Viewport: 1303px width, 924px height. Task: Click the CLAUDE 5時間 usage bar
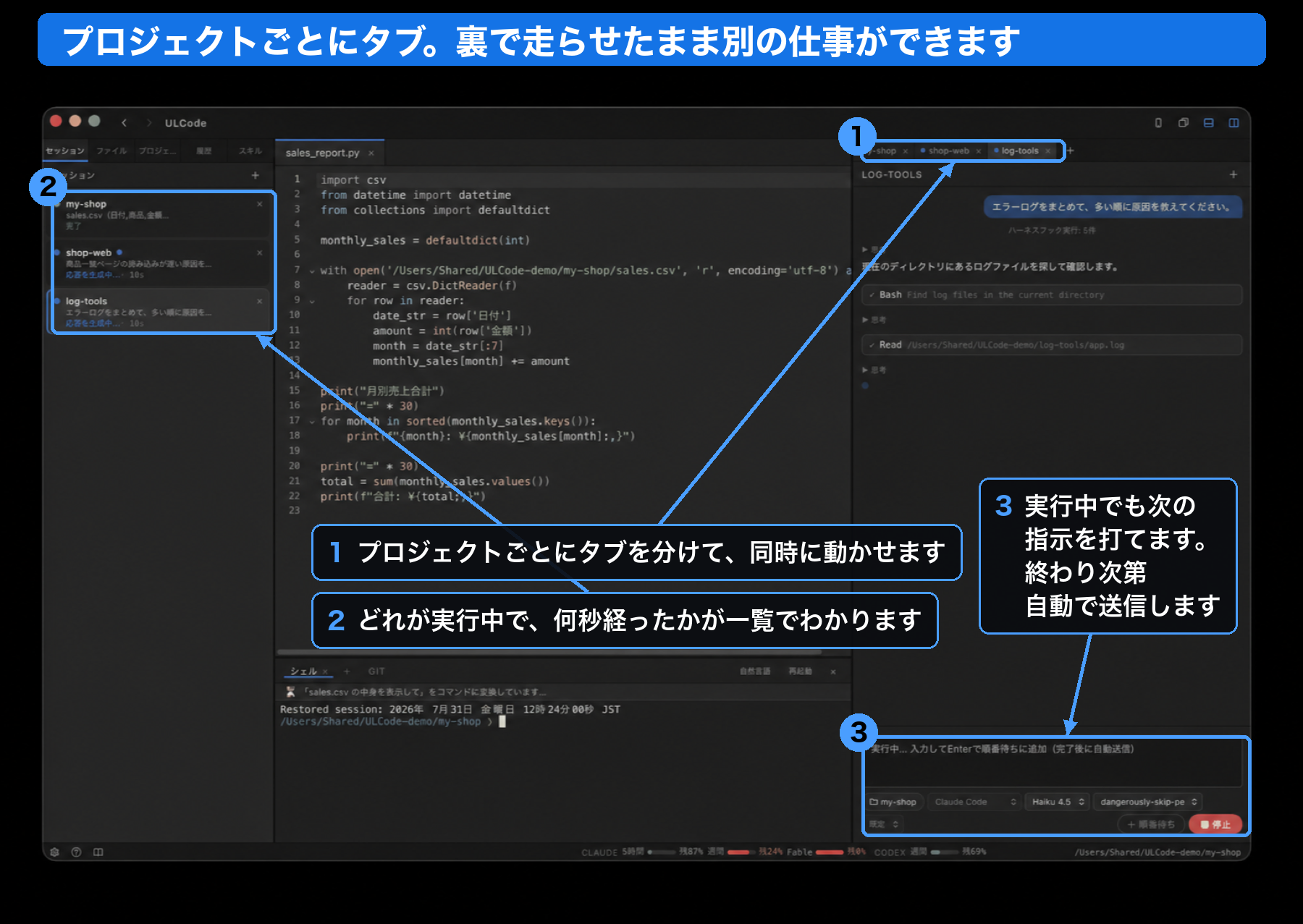[662, 852]
